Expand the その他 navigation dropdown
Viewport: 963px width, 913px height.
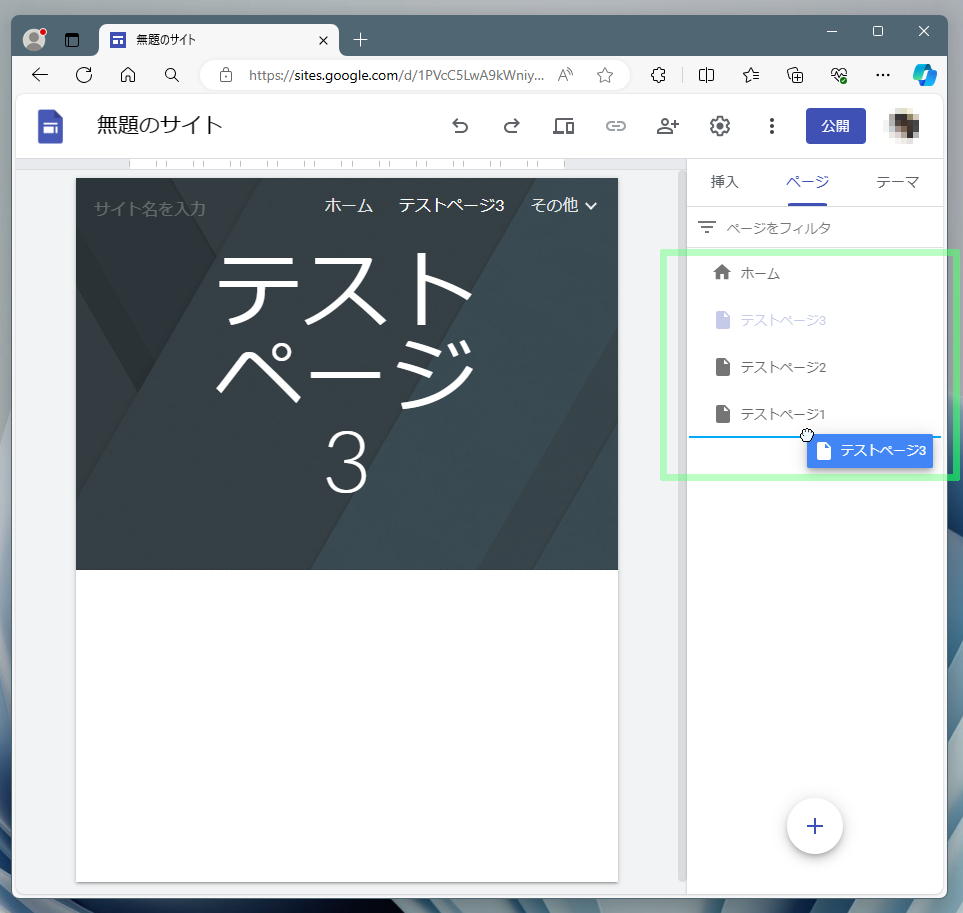(564, 205)
